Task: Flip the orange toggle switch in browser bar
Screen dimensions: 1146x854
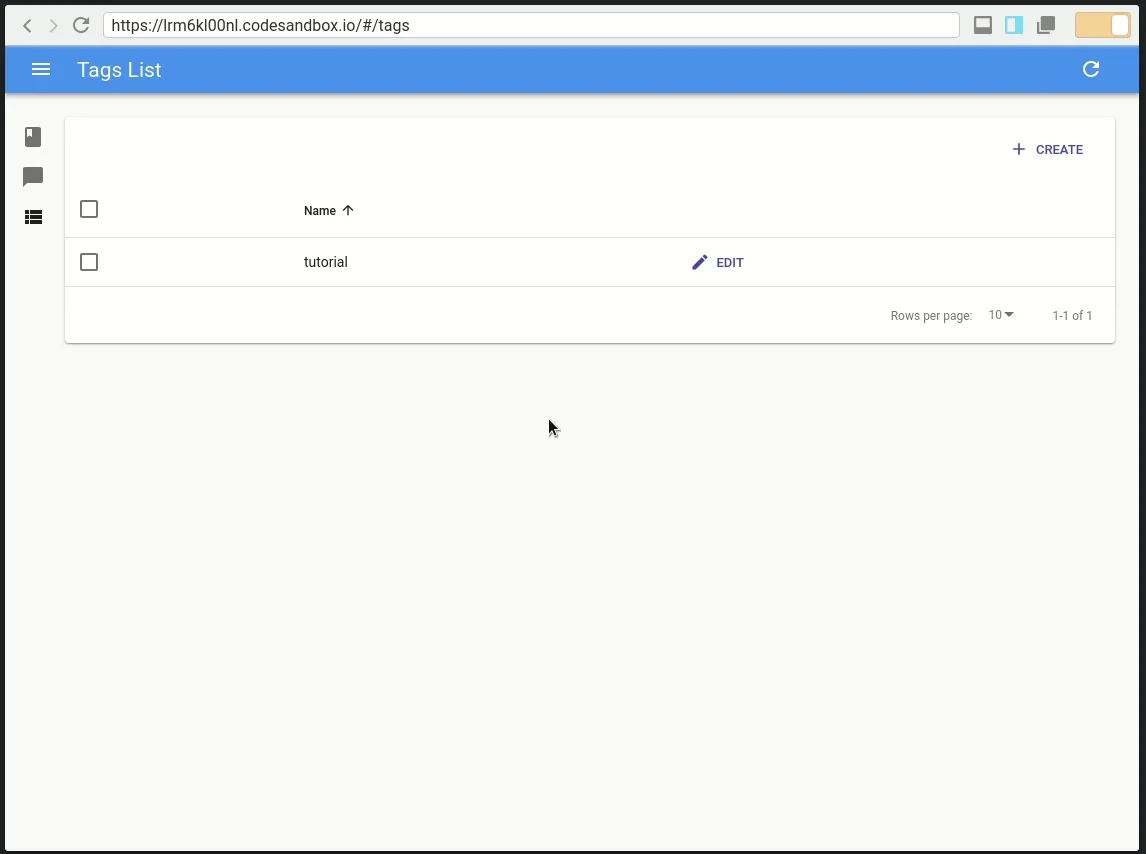Action: point(1102,26)
